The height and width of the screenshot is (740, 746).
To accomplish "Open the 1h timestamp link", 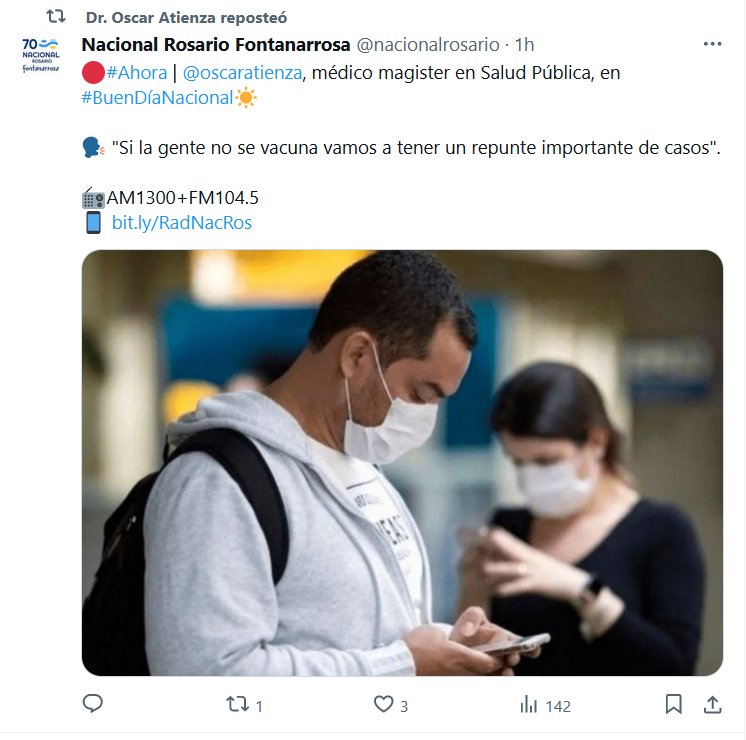I will coord(525,45).
